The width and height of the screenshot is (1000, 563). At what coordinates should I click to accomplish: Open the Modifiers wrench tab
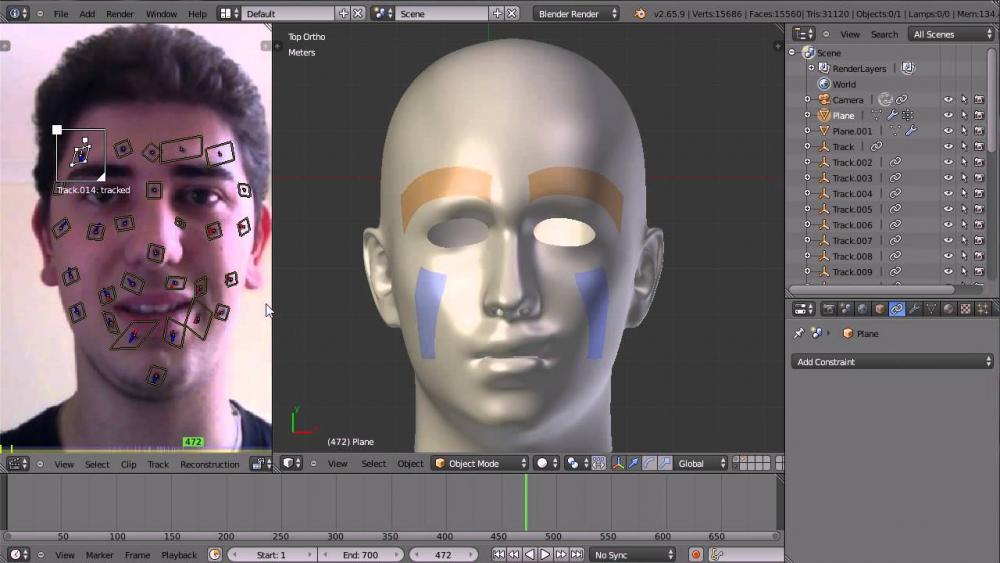click(x=914, y=309)
